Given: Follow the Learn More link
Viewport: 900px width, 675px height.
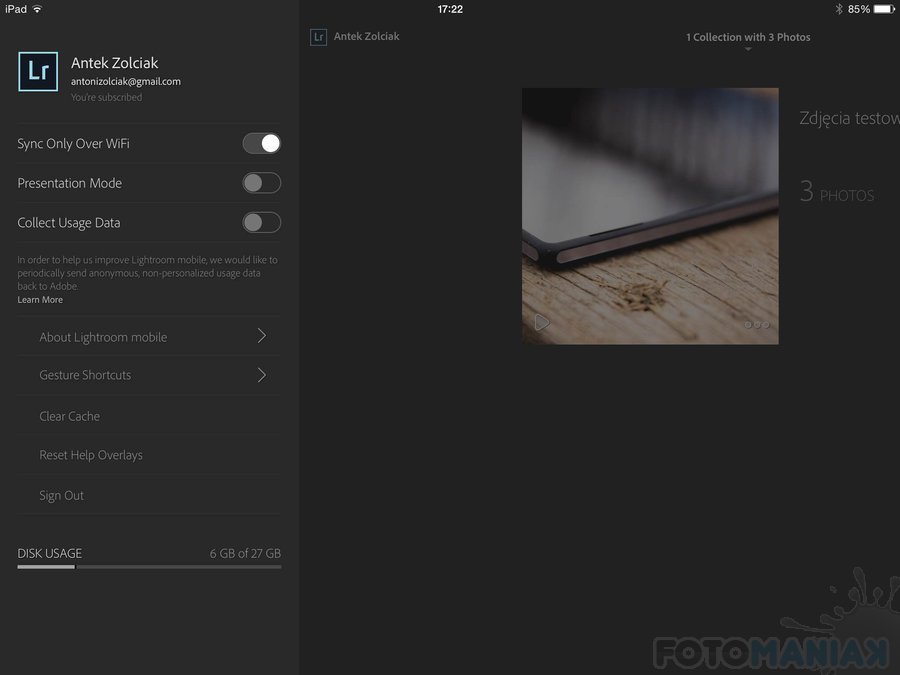Looking at the screenshot, I should click(40, 300).
